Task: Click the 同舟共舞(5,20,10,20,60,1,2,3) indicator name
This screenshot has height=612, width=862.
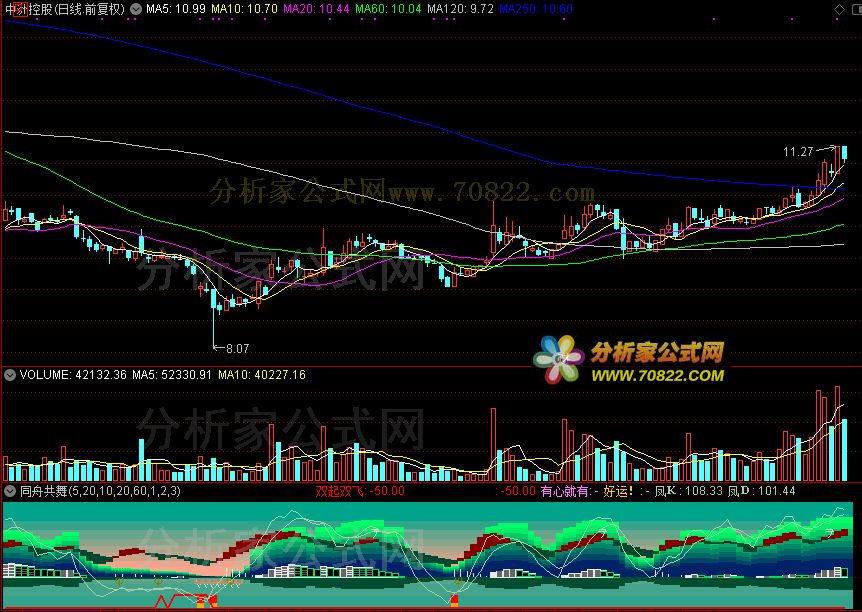Action: coord(100,491)
